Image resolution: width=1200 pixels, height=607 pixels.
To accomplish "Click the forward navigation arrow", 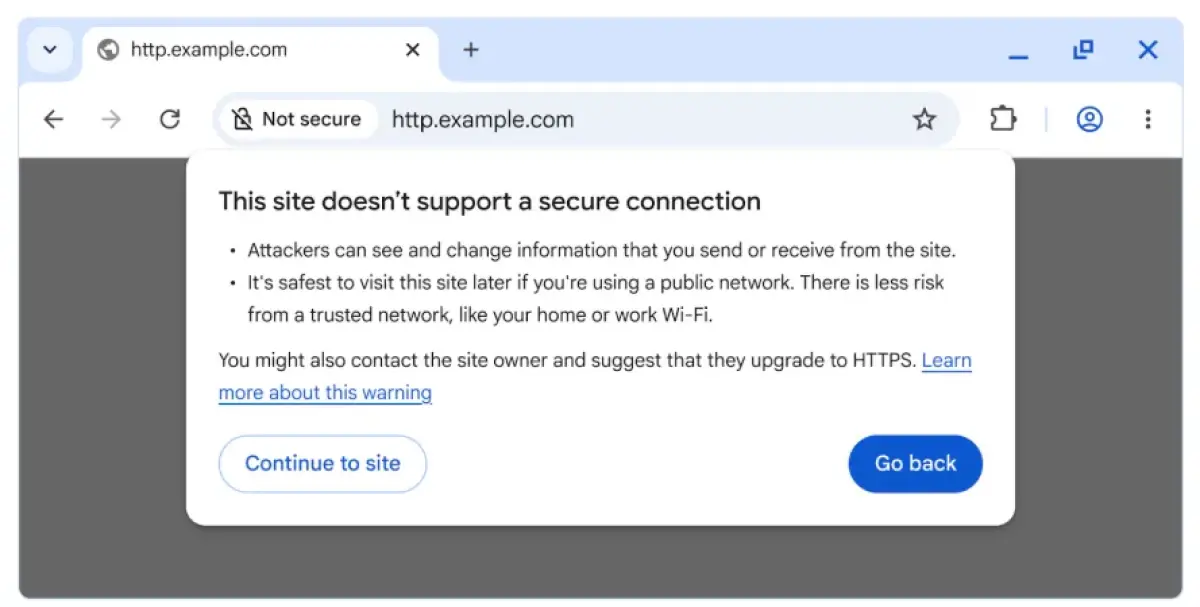I will (110, 119).
